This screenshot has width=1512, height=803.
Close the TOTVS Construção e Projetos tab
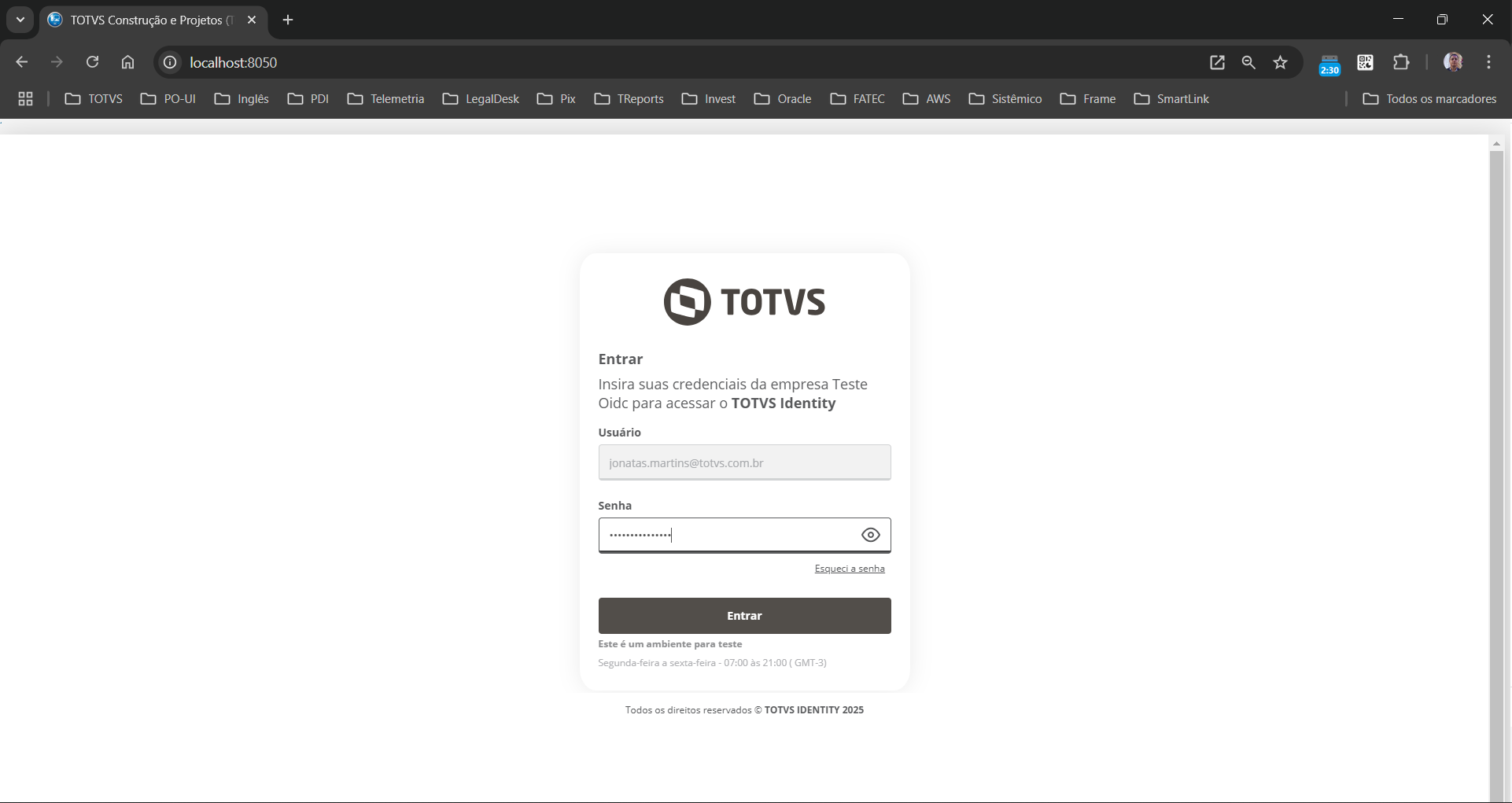pos(252,20)
